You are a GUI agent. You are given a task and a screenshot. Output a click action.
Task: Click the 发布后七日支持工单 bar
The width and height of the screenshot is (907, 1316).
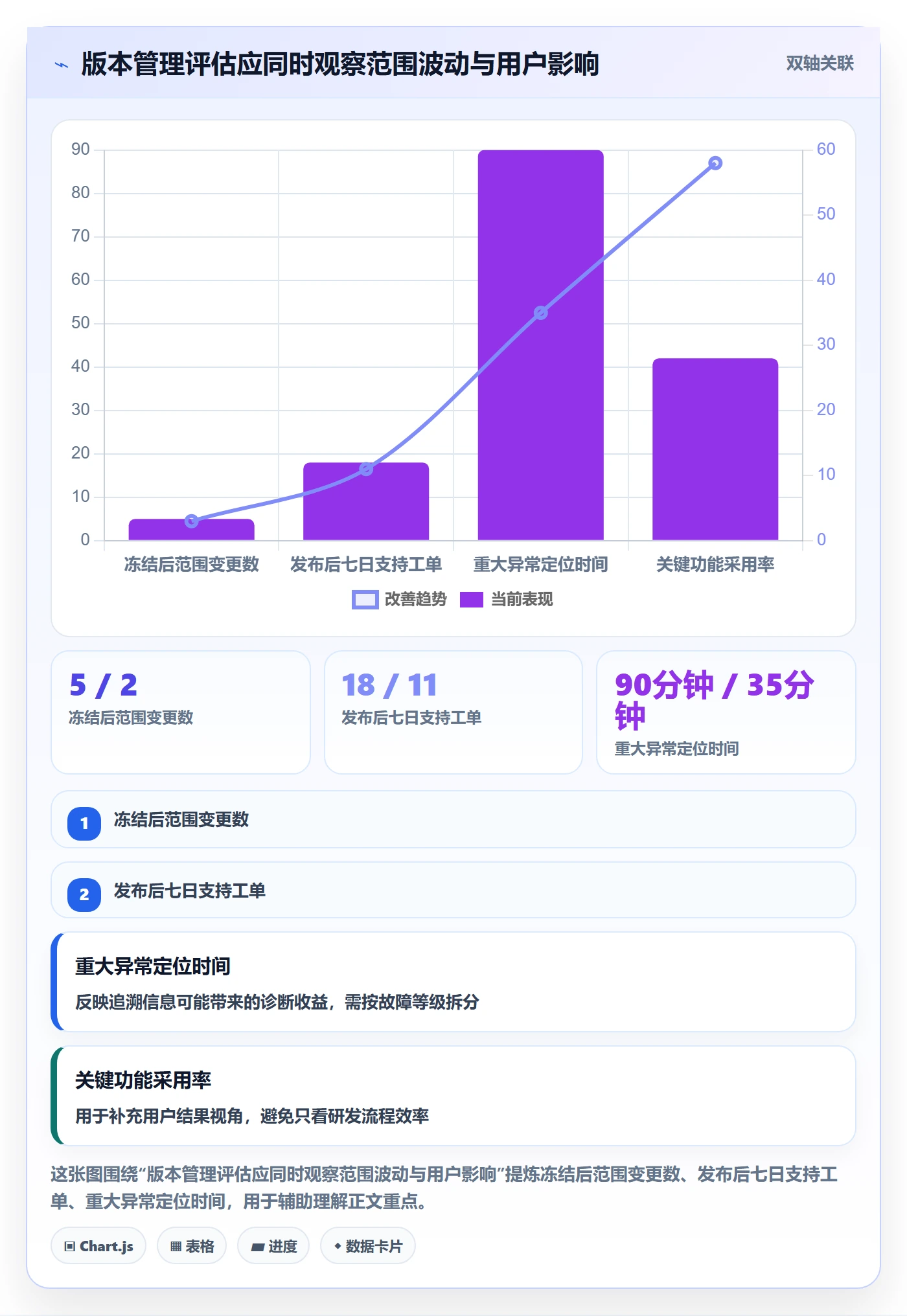[x=366, y=501]
